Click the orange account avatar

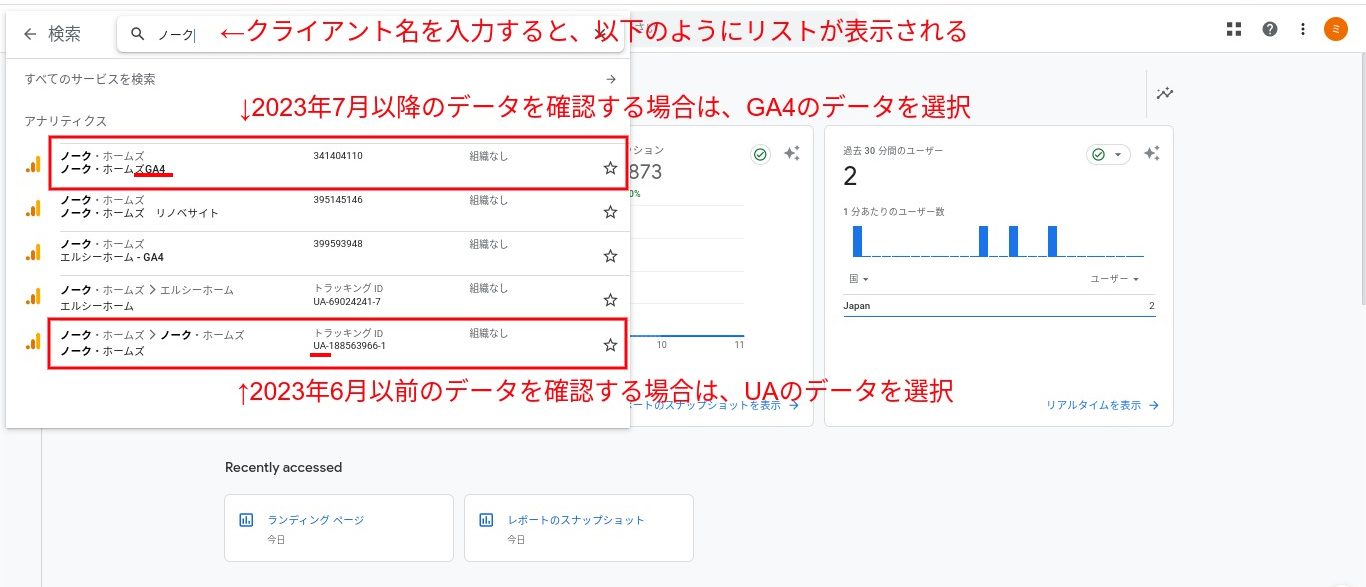point(1335,29)
